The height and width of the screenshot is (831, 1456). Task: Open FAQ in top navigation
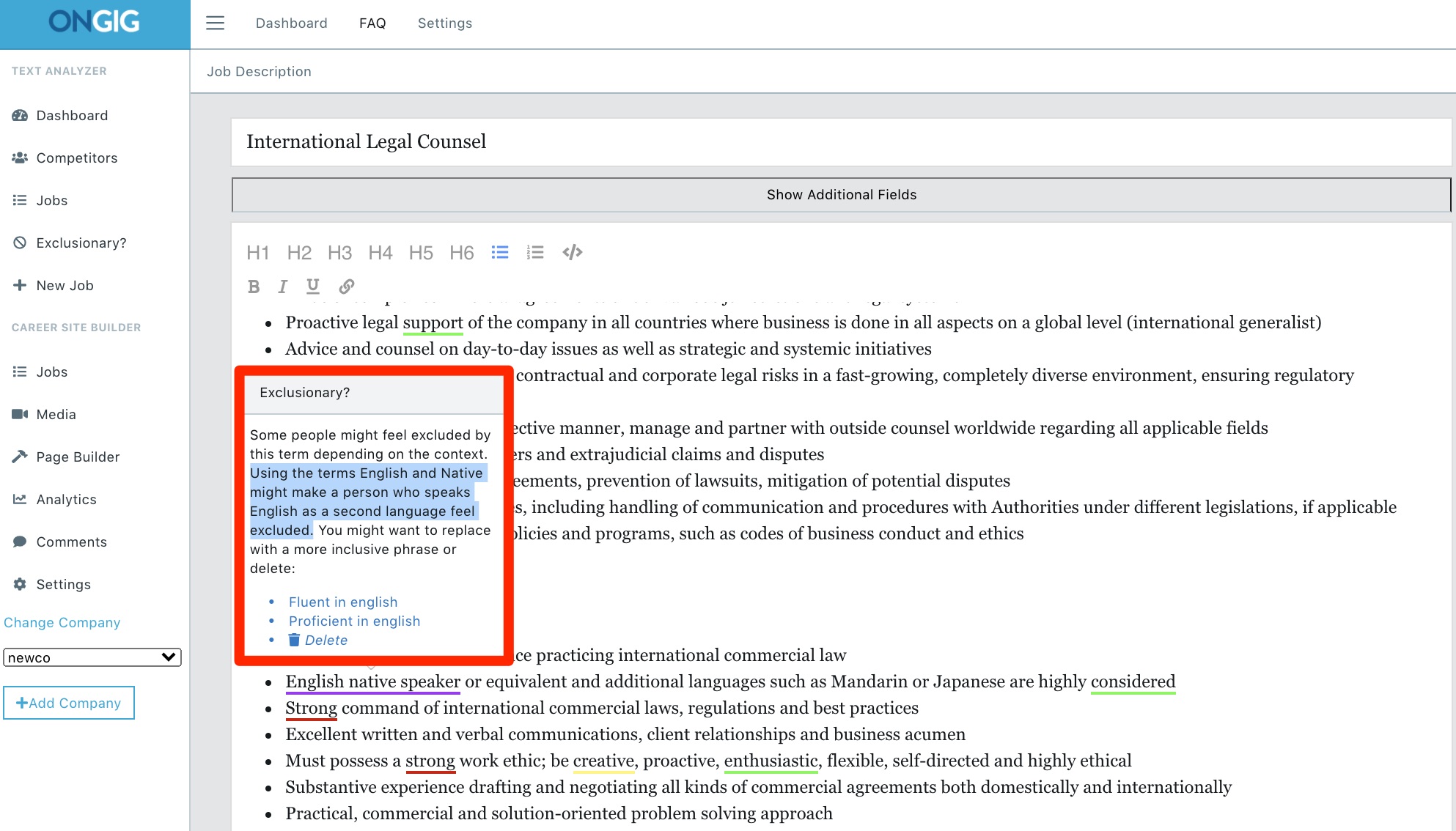pyautogui.click(x=372, y=23)
